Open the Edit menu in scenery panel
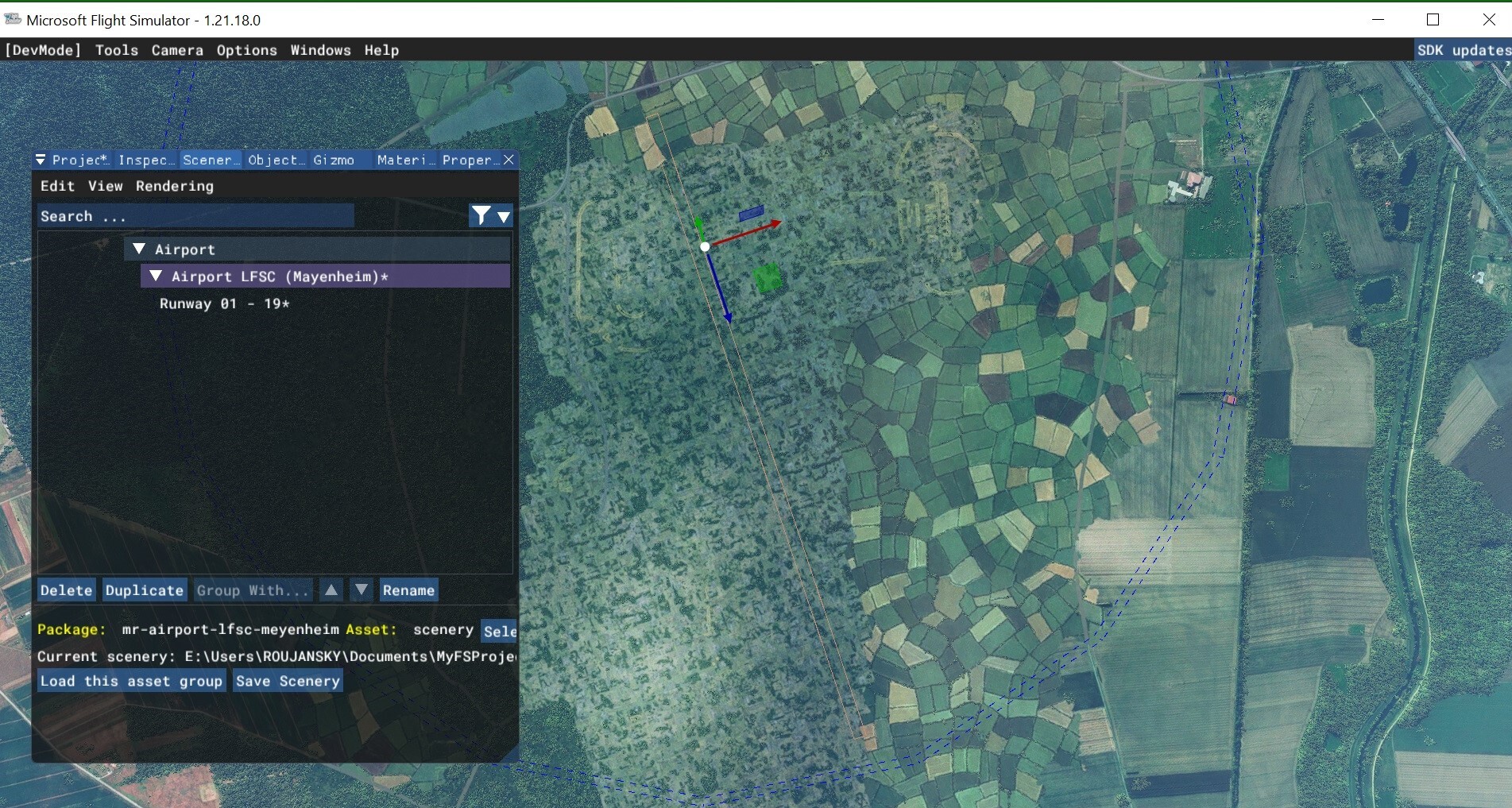The width and height of the screenshot is (1512, 808). pyautogui.click(x=57, y=186)
